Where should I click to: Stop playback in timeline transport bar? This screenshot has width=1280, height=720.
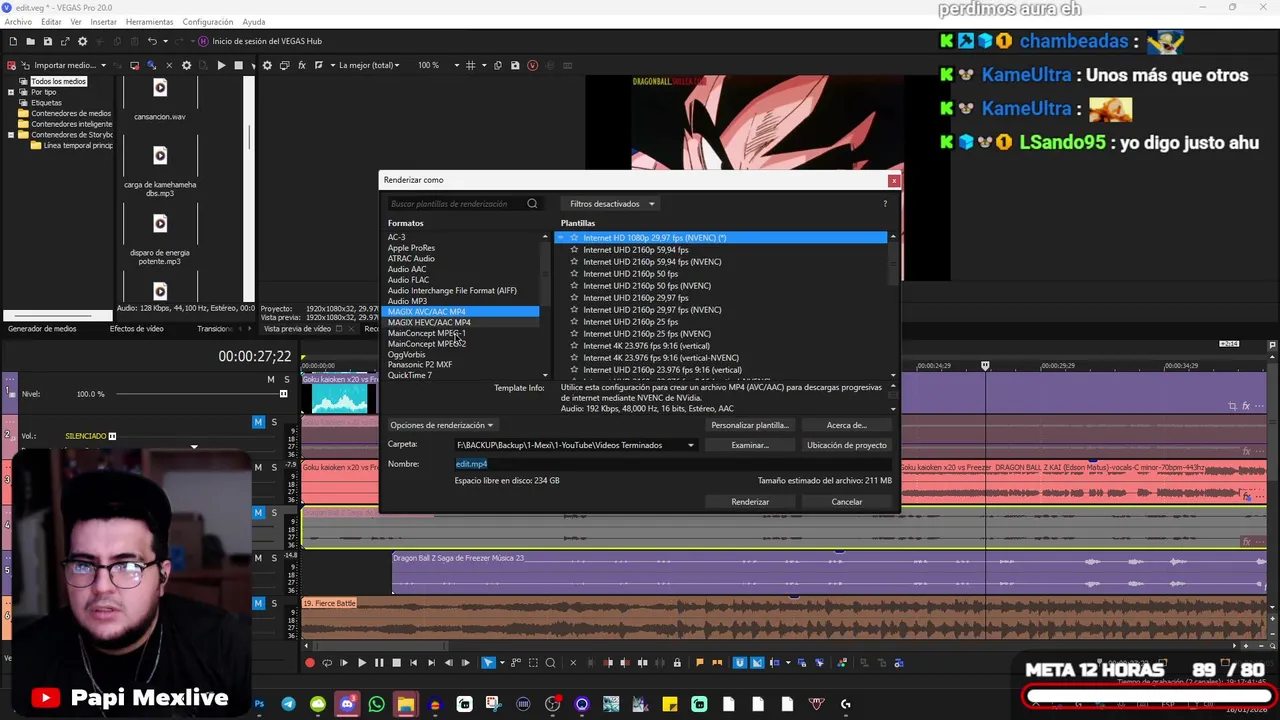396,663
